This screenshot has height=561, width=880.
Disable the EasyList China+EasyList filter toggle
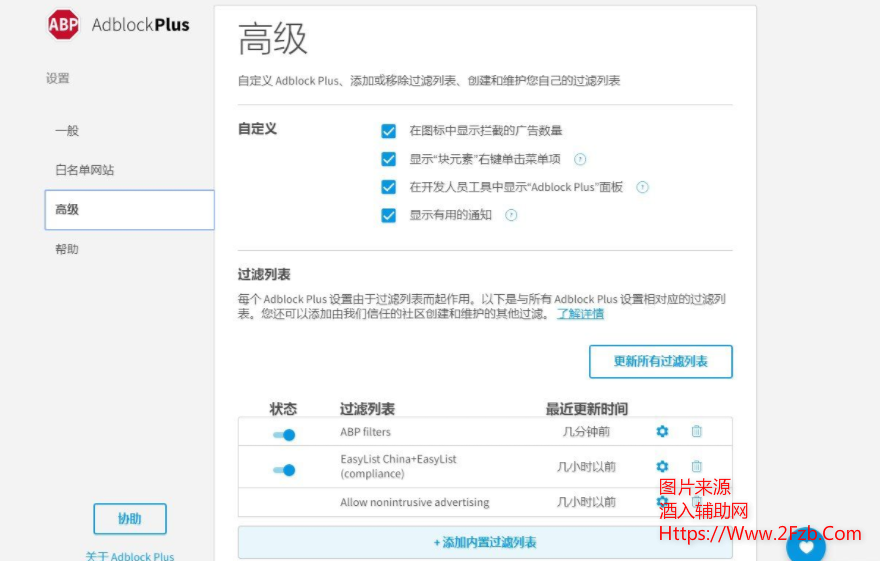click(x=284, y=469)
